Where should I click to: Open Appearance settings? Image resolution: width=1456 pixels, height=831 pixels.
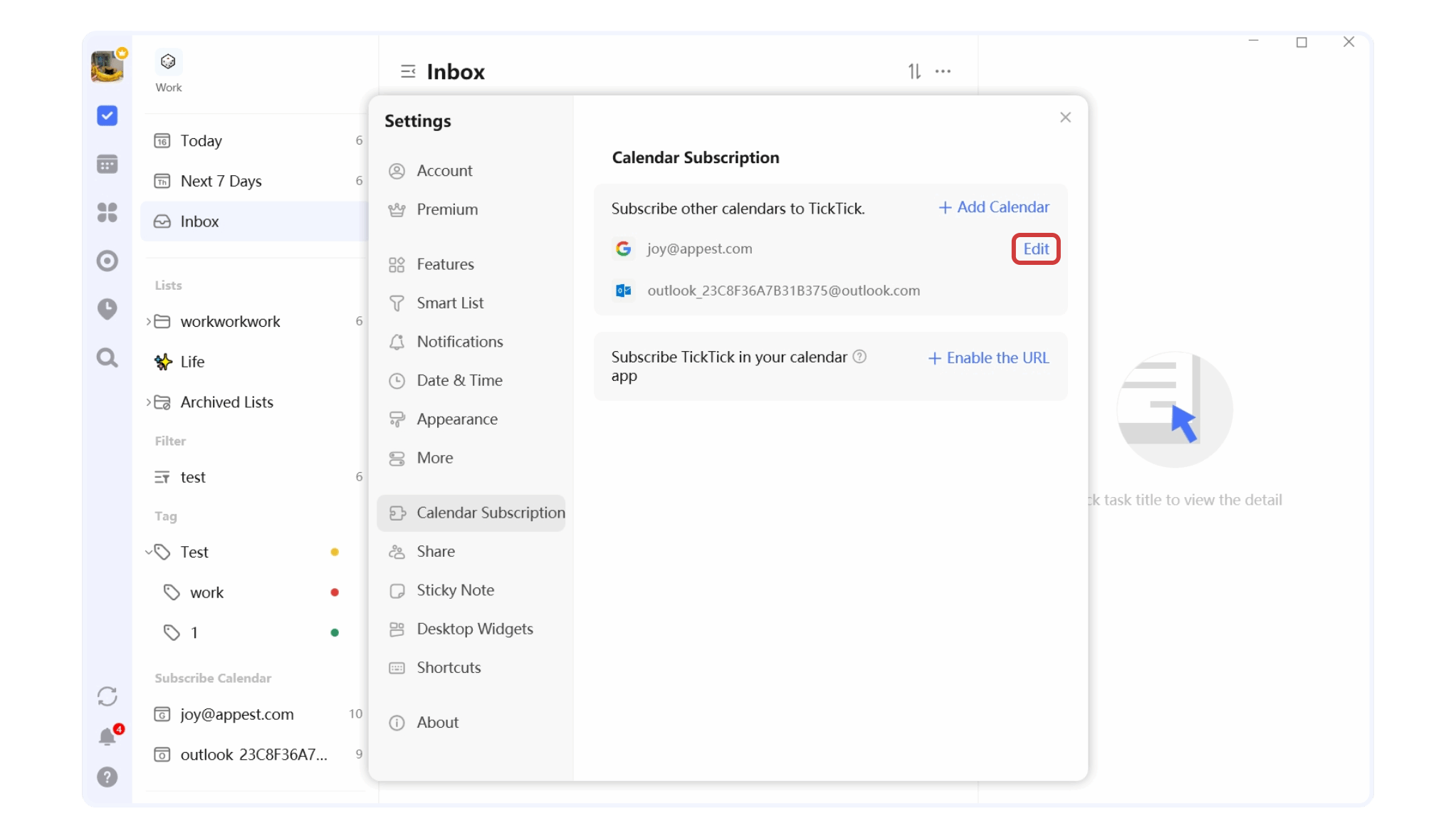tap(471, 419)
